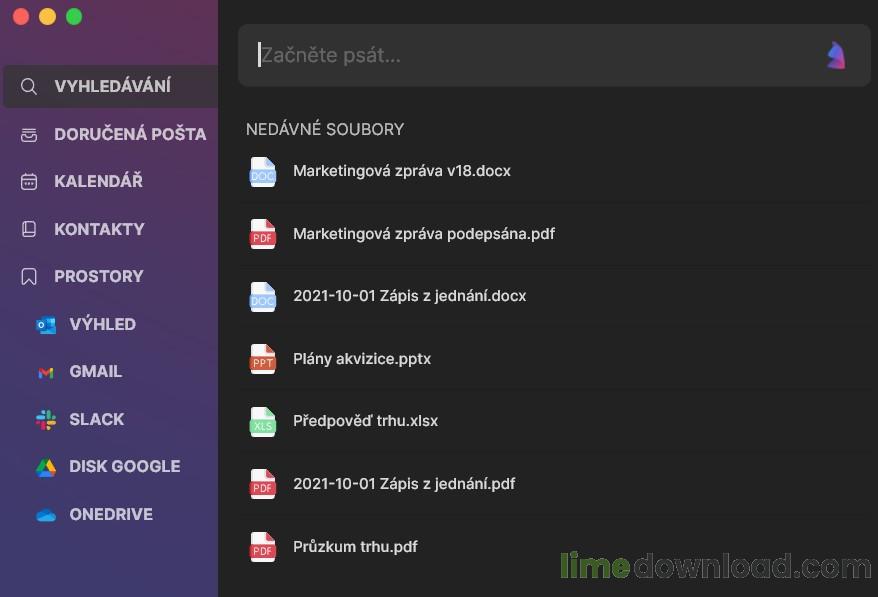This screenshot has height=597, width=878.
Task: Open 2021-10-01 Zápis z jednání.pdf file
Action: 404,484
